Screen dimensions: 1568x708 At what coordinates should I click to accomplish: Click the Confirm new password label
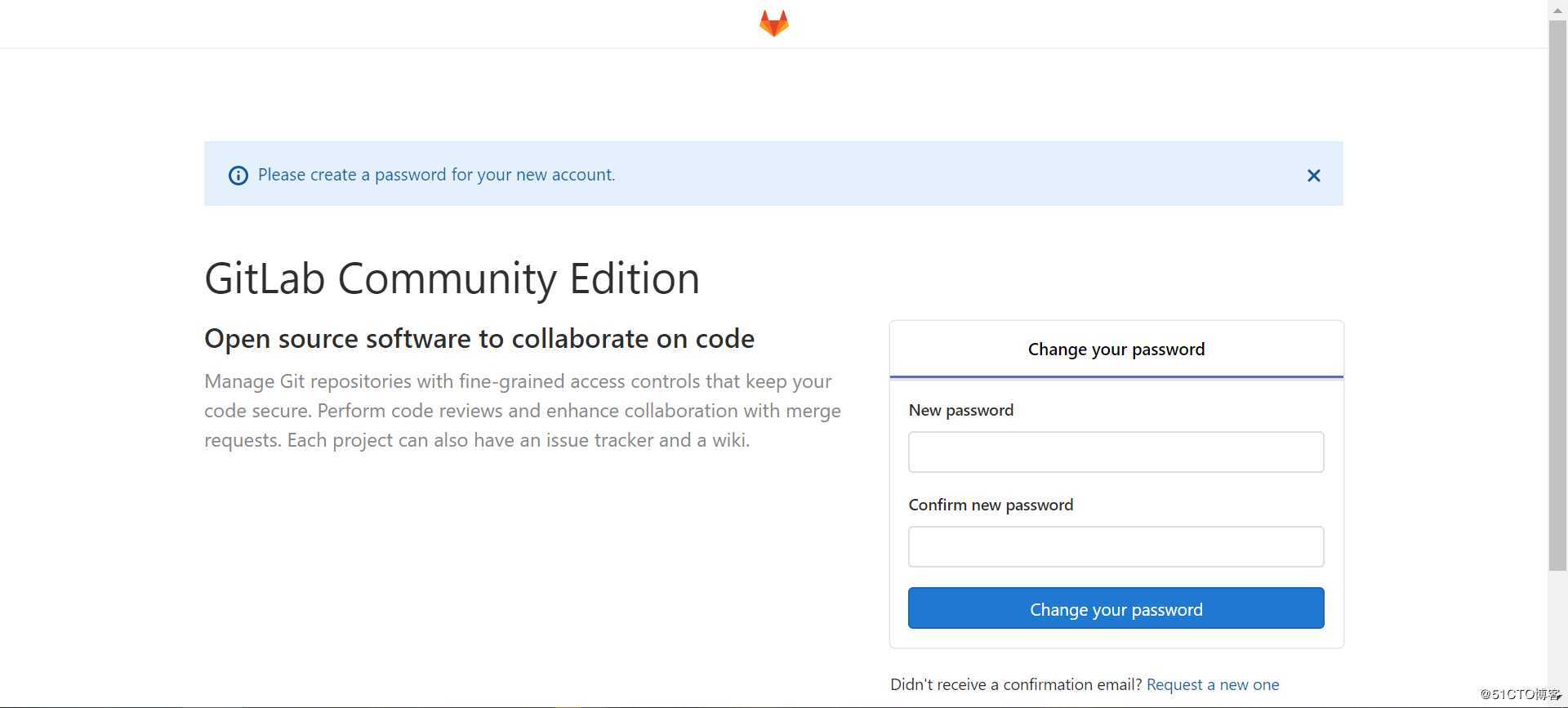click(991, 505)
